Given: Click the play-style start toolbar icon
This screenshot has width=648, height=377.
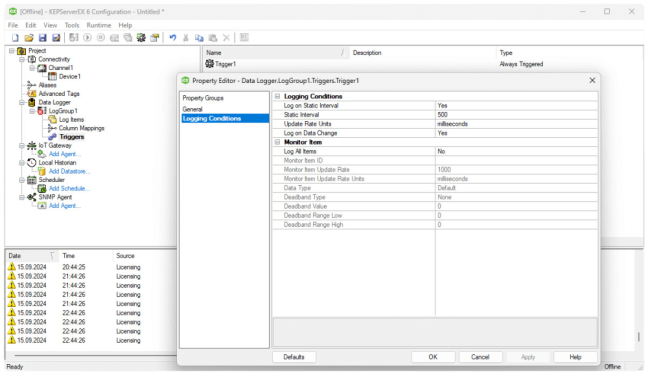Looking at the screenshot, I should pos(87,38).
